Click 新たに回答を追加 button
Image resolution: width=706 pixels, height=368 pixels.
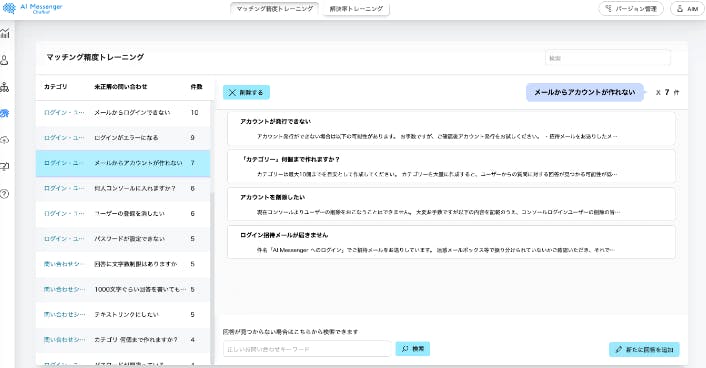coord(644,350)
